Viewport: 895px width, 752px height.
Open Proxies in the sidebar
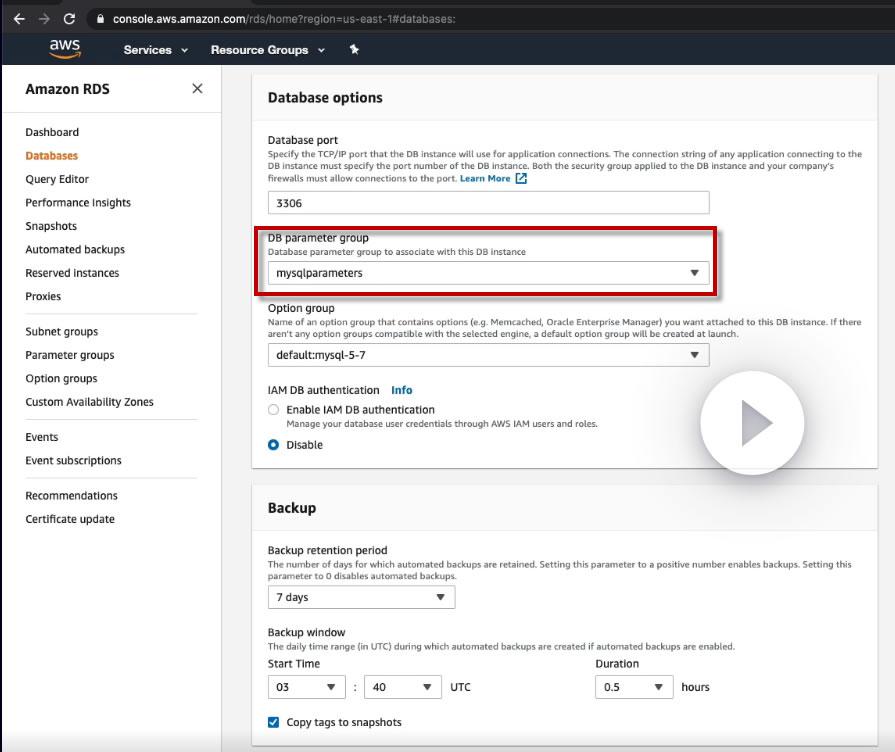click(x=43, y=296)
